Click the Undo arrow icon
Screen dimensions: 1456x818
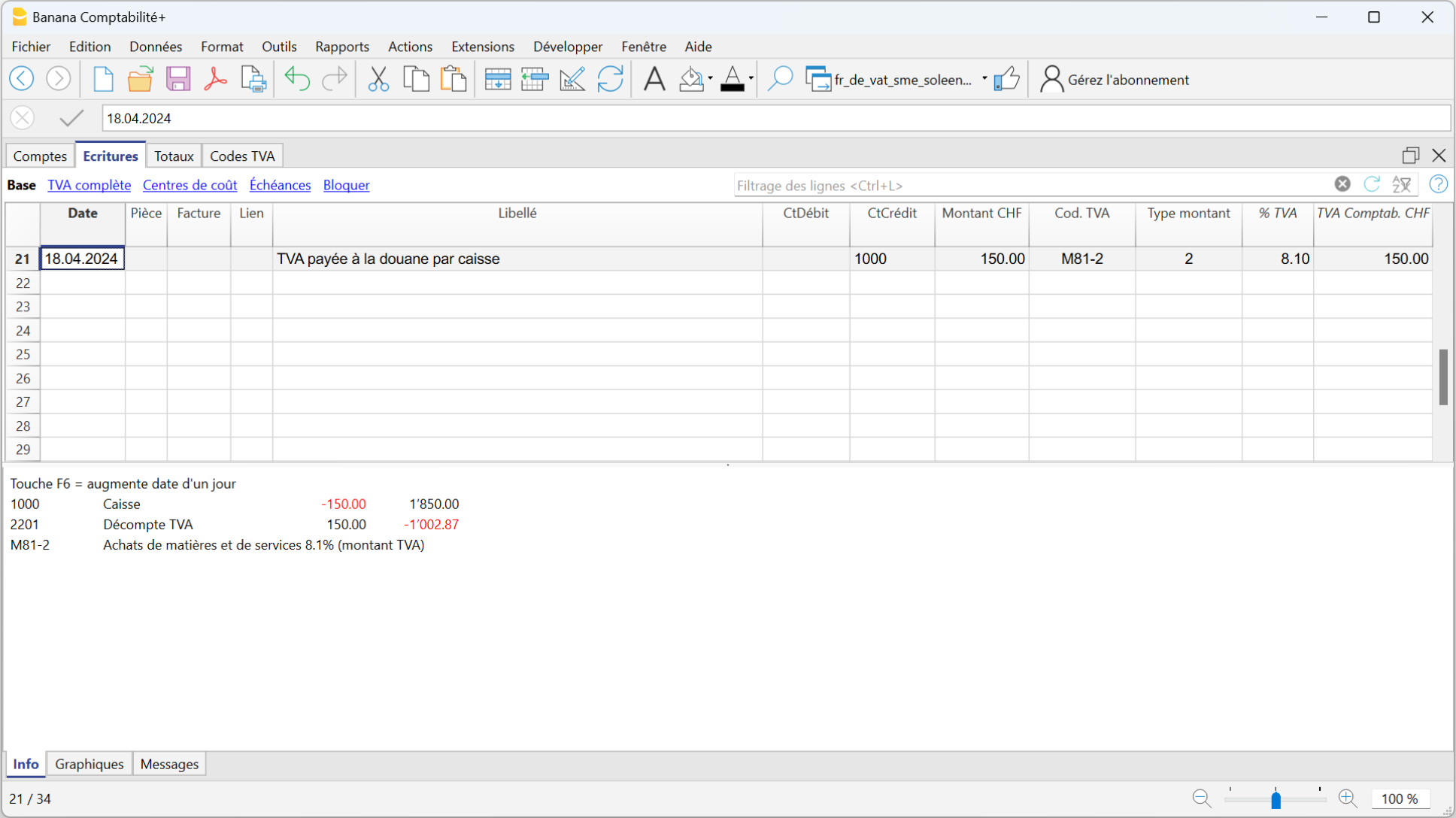tap(297, 79)
